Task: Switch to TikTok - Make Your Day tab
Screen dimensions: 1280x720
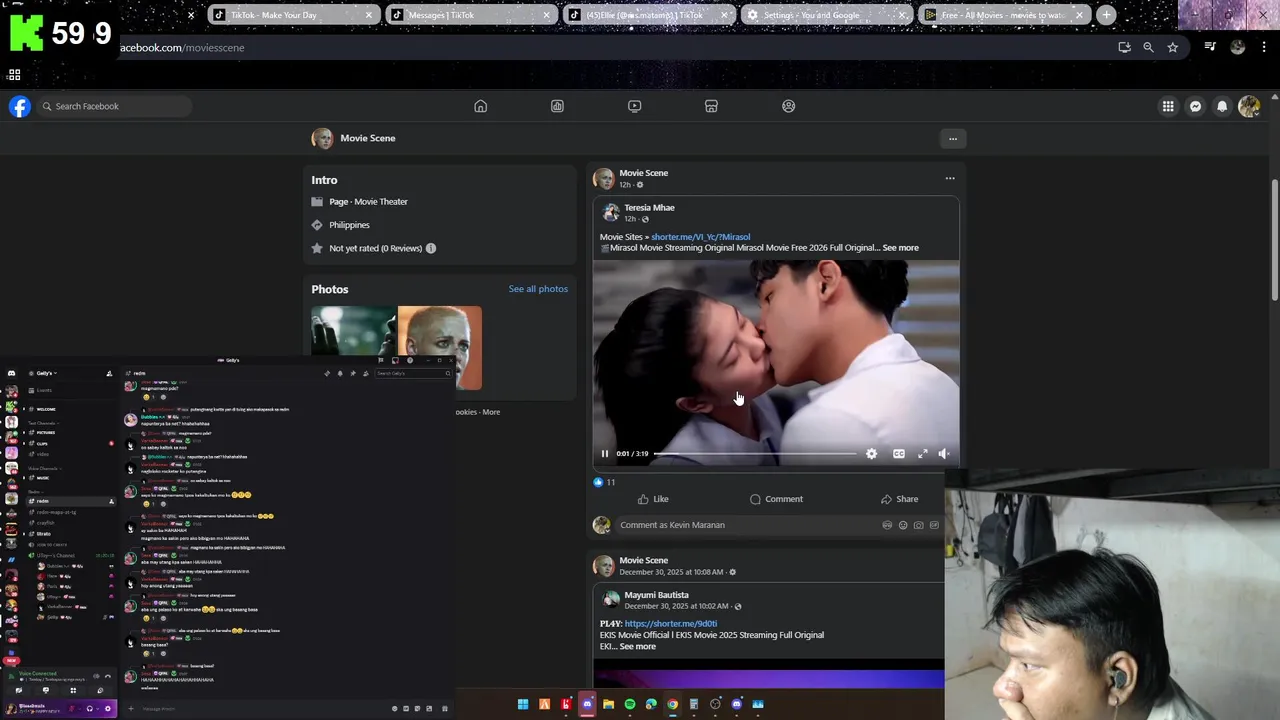Action: (x=293, y=15)
